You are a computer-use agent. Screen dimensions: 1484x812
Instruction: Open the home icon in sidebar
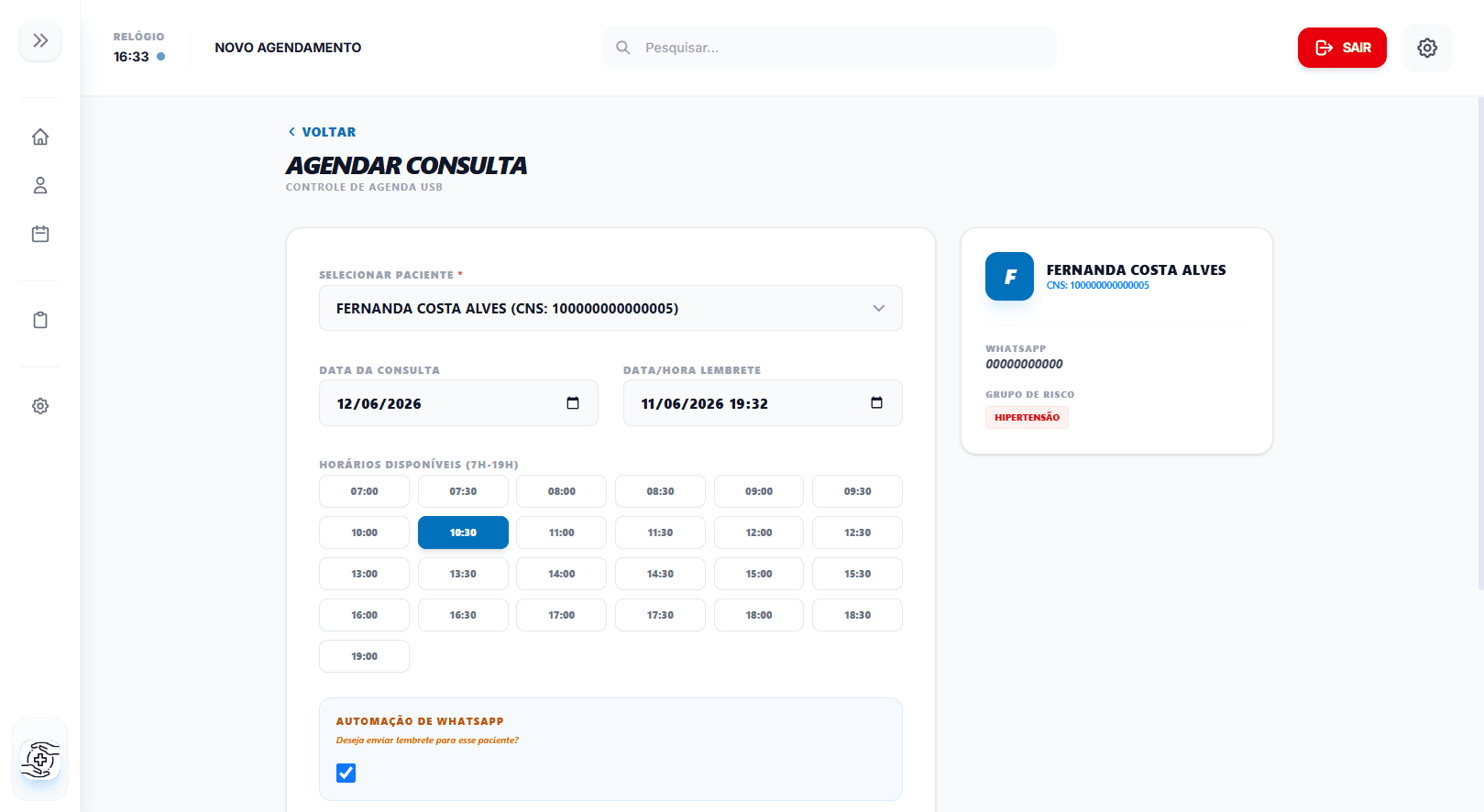click(x=40, y=137)
